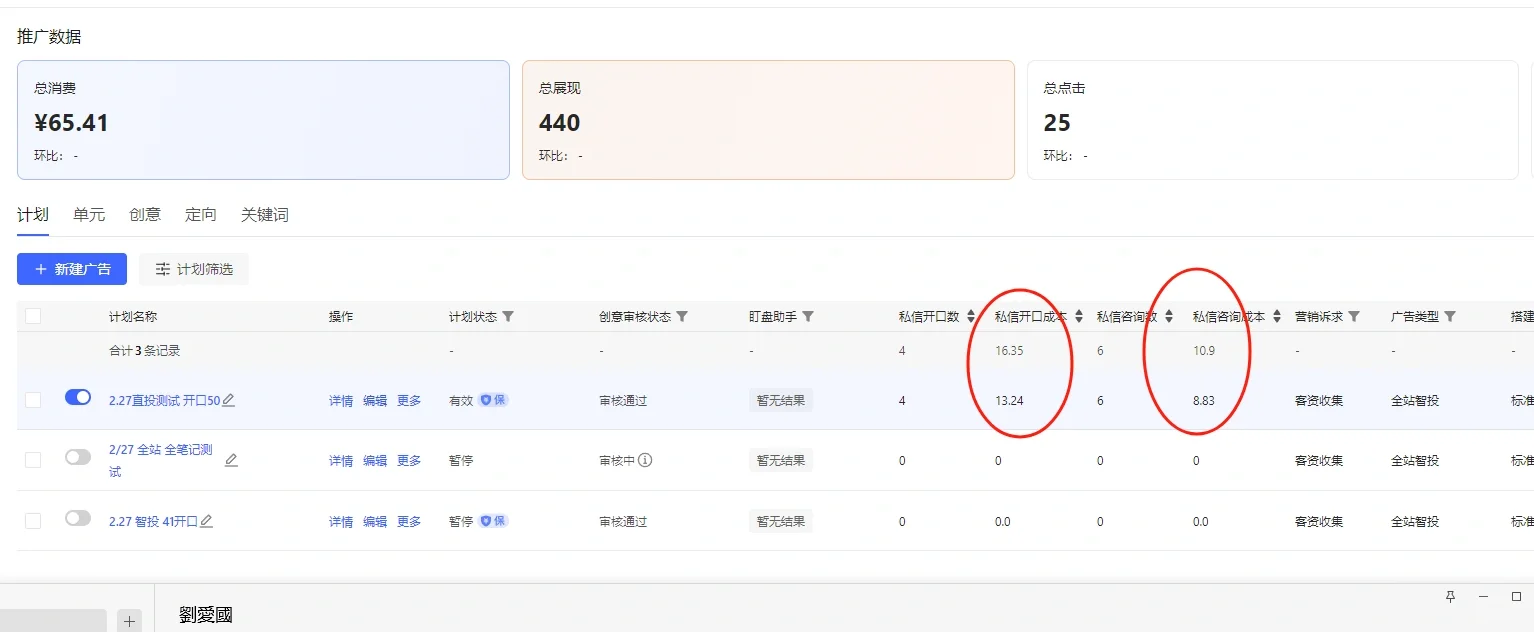Screen dimensions: 1534x632
Task: Select the 总展现 data card
Action: click(768, 120)
